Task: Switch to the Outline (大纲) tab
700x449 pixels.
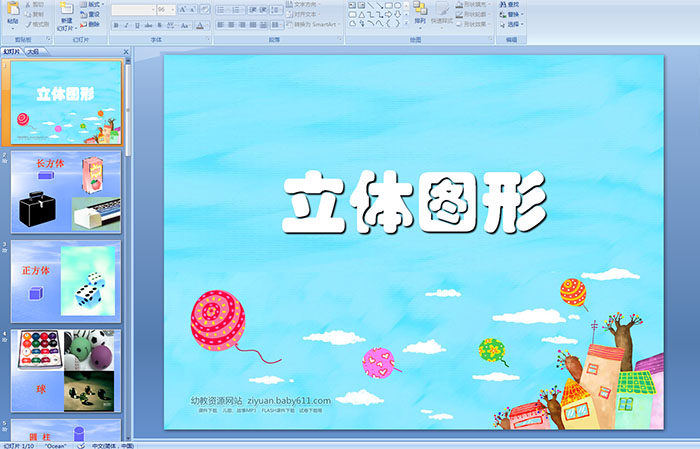Action: [x=33, y=50]
